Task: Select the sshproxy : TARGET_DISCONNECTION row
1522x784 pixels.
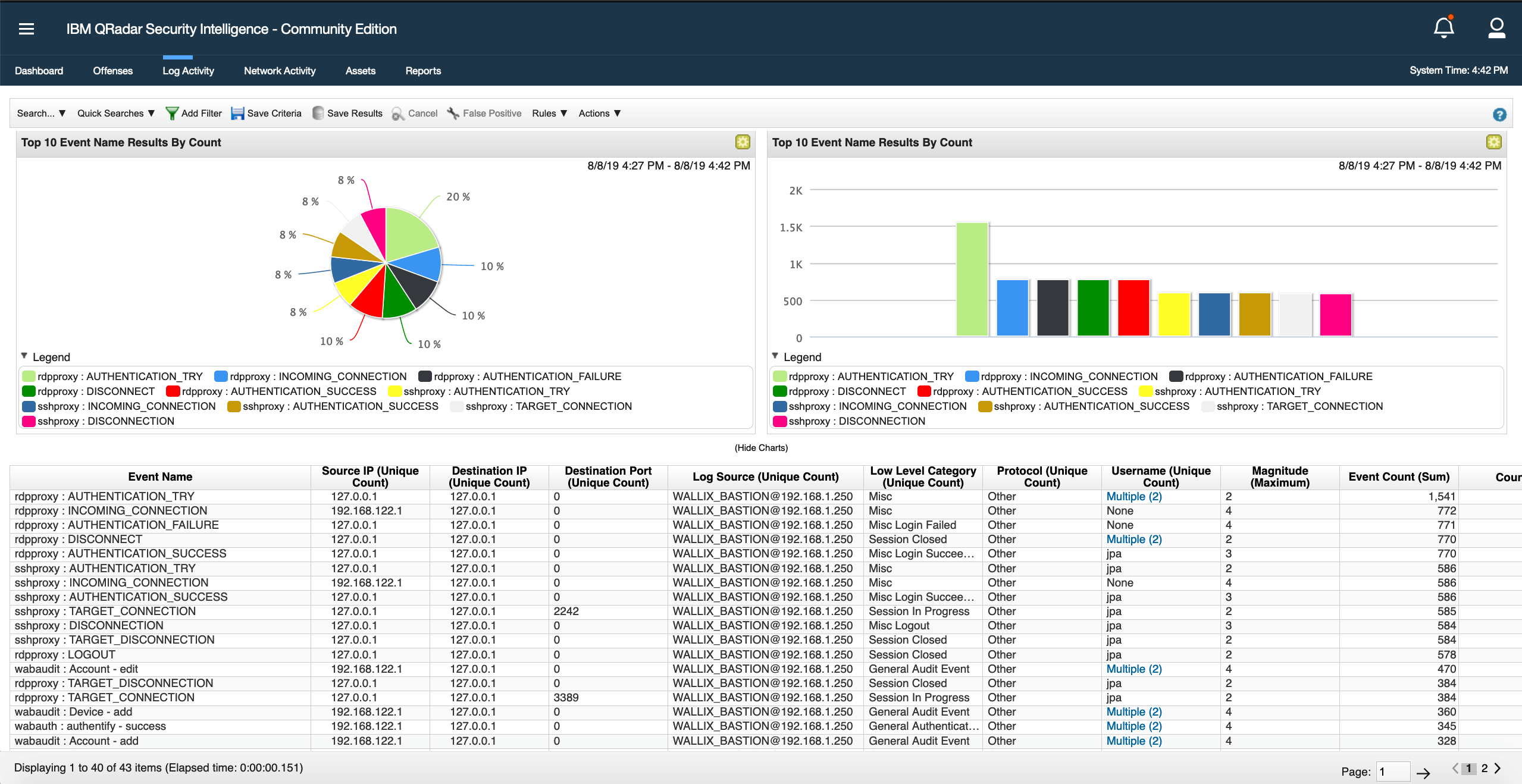Action: click(x=766, y=639)
